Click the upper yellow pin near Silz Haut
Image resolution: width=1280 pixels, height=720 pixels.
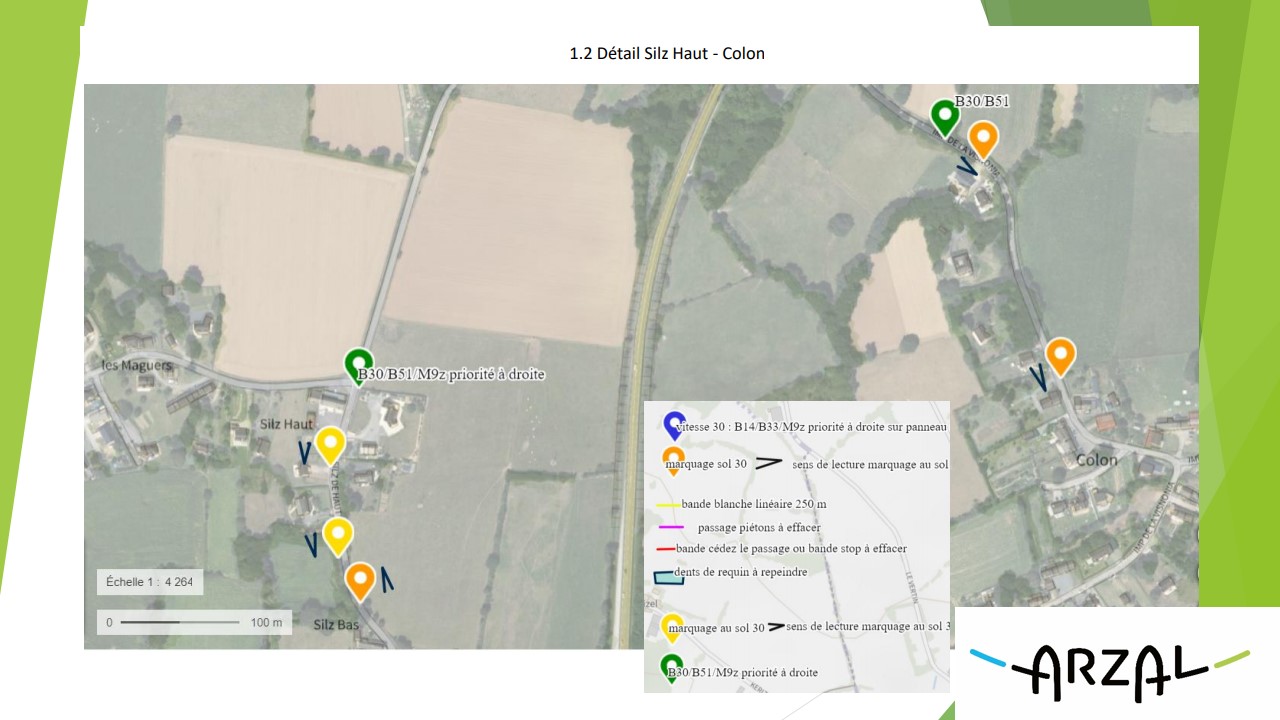pyautogui.click(x=330, y=446)
